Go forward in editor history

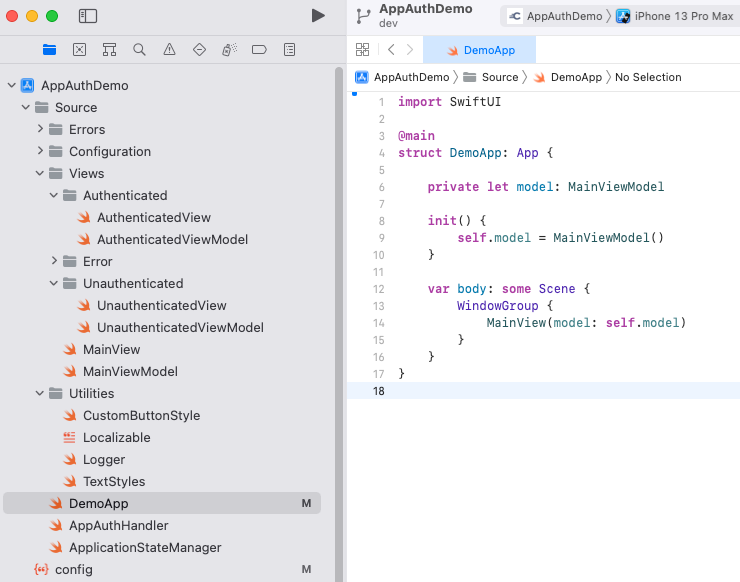410,50
